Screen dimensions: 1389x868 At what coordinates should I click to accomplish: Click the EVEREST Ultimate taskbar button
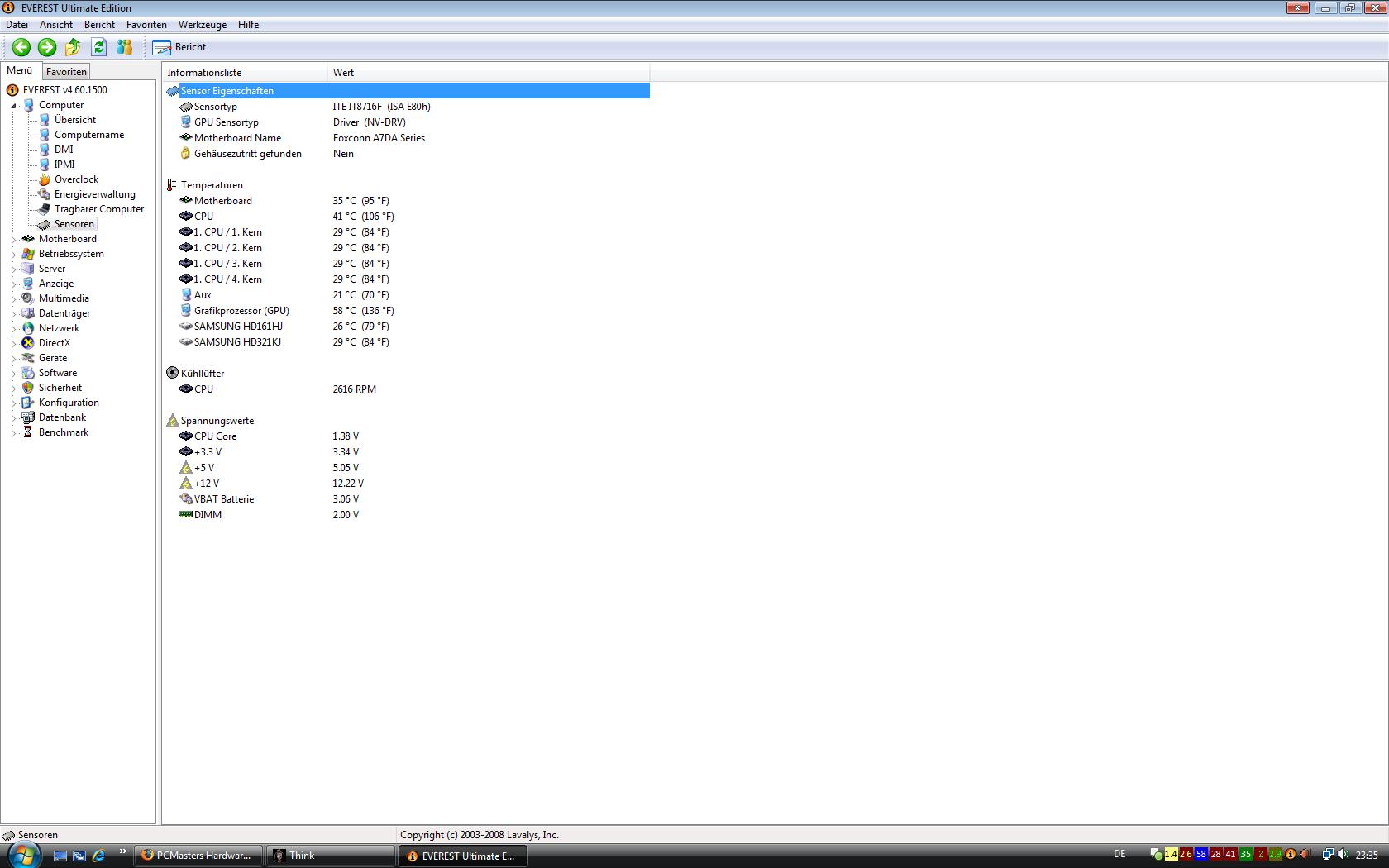click(x=463, y=856)
